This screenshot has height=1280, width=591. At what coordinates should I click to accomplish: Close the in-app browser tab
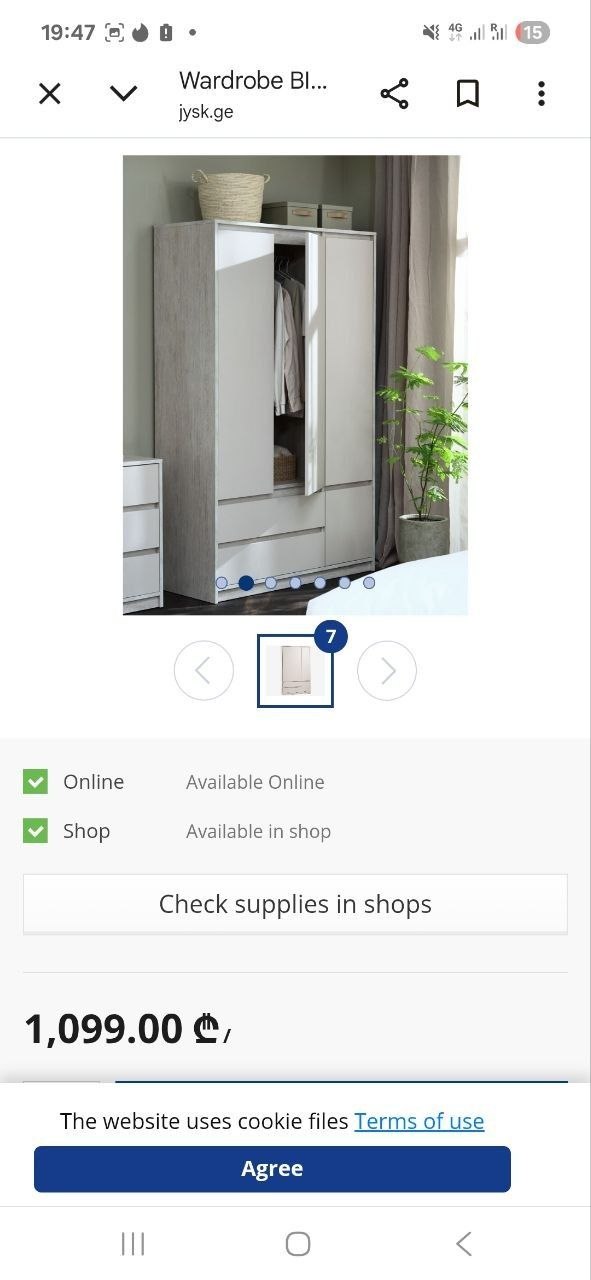click(49, 94)
